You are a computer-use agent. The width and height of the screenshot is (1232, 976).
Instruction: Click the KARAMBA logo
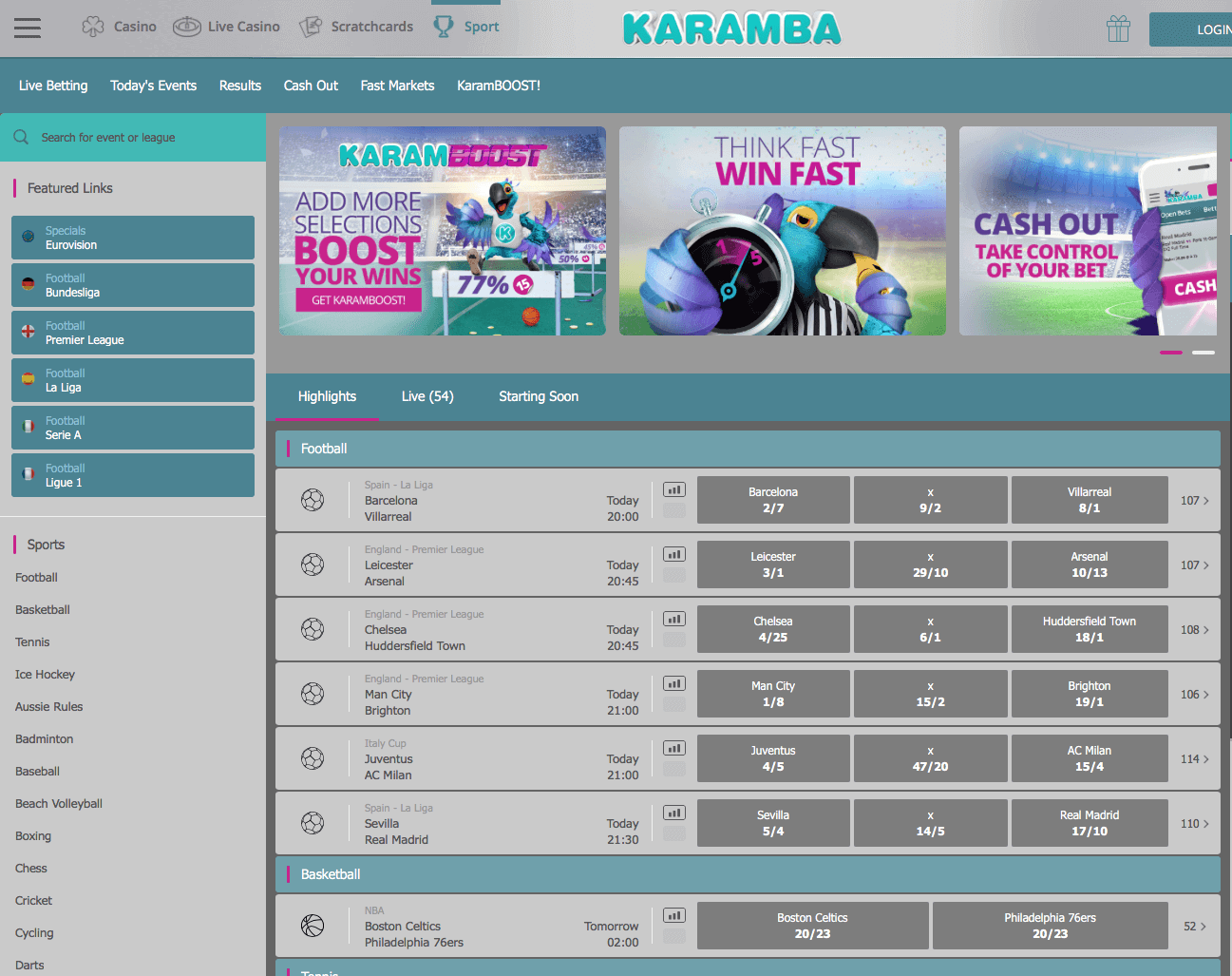point(732,29)
